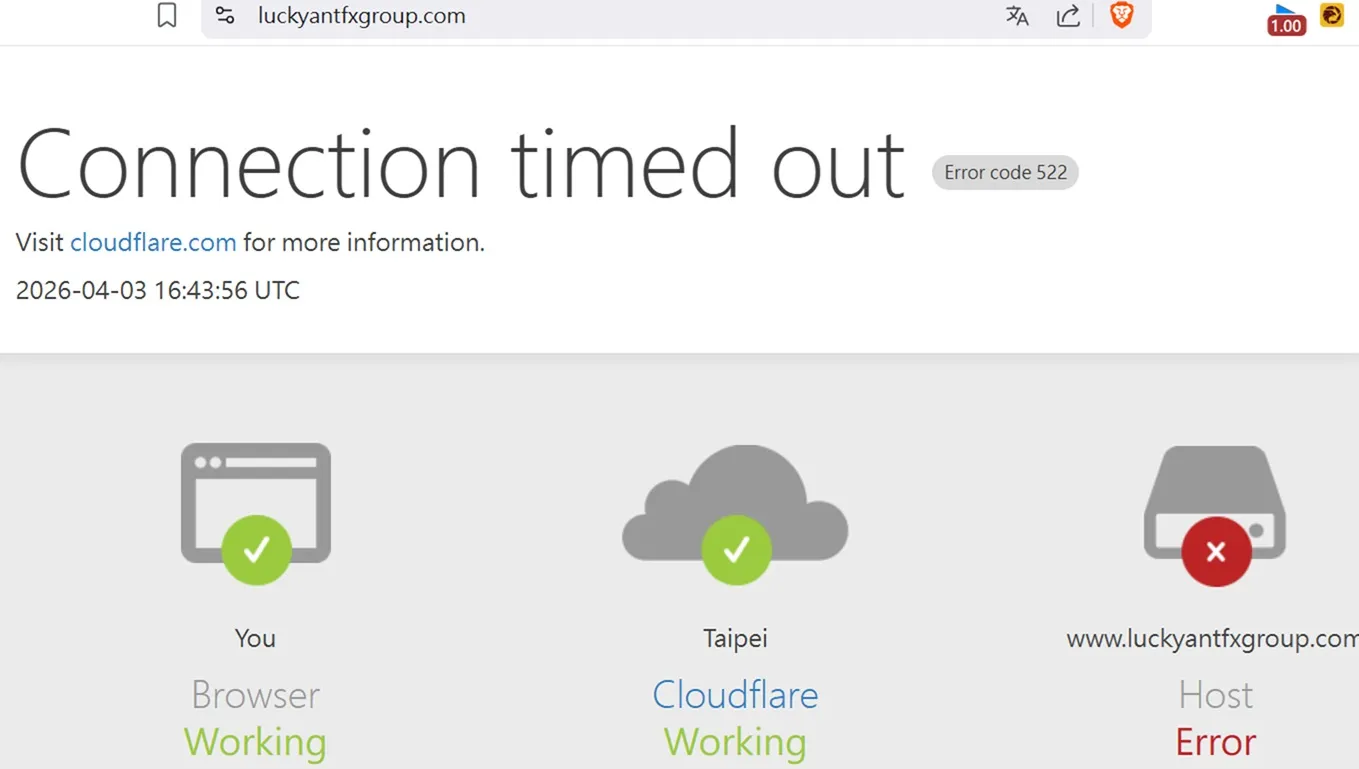Click the red Error status text
Image resolution: width=1359 pixels, height=769 pixels.
pyautogui.click(x=1215, y=742)
